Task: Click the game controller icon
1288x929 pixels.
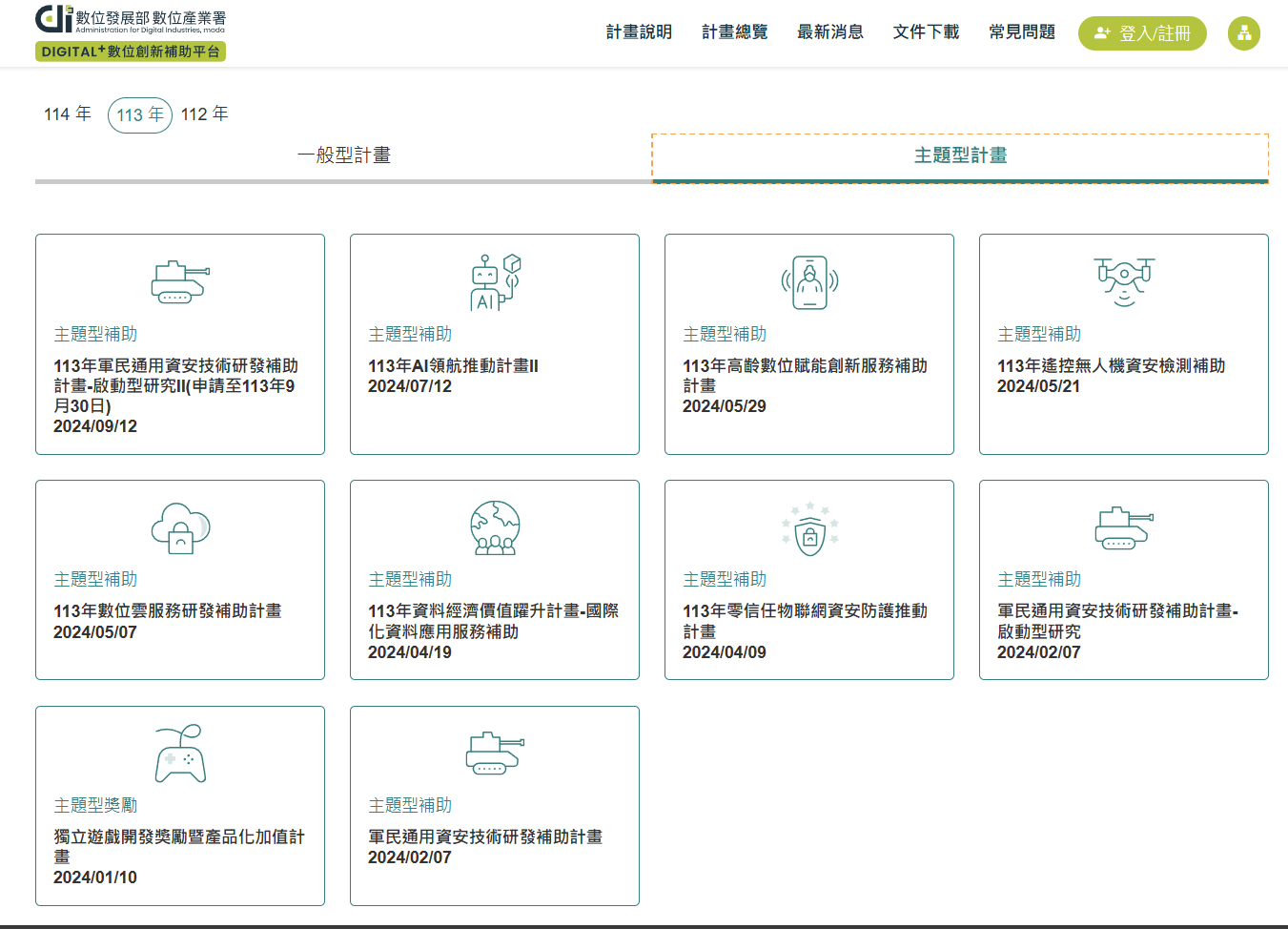Action: [x=180, y=754]
